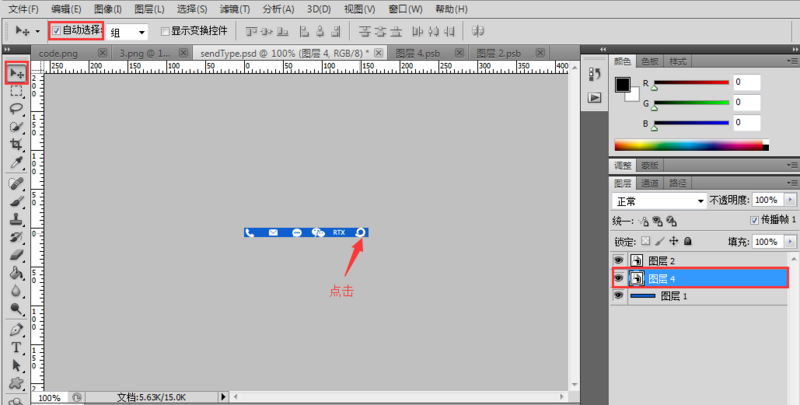Switch to the 色板 panel tab

(650, 61)
